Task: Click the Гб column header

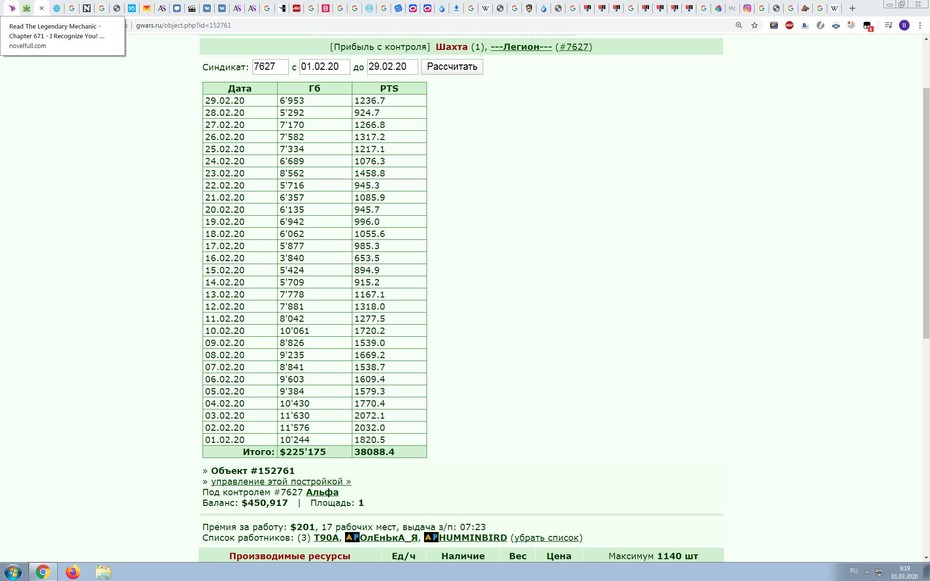Action: 314,88
